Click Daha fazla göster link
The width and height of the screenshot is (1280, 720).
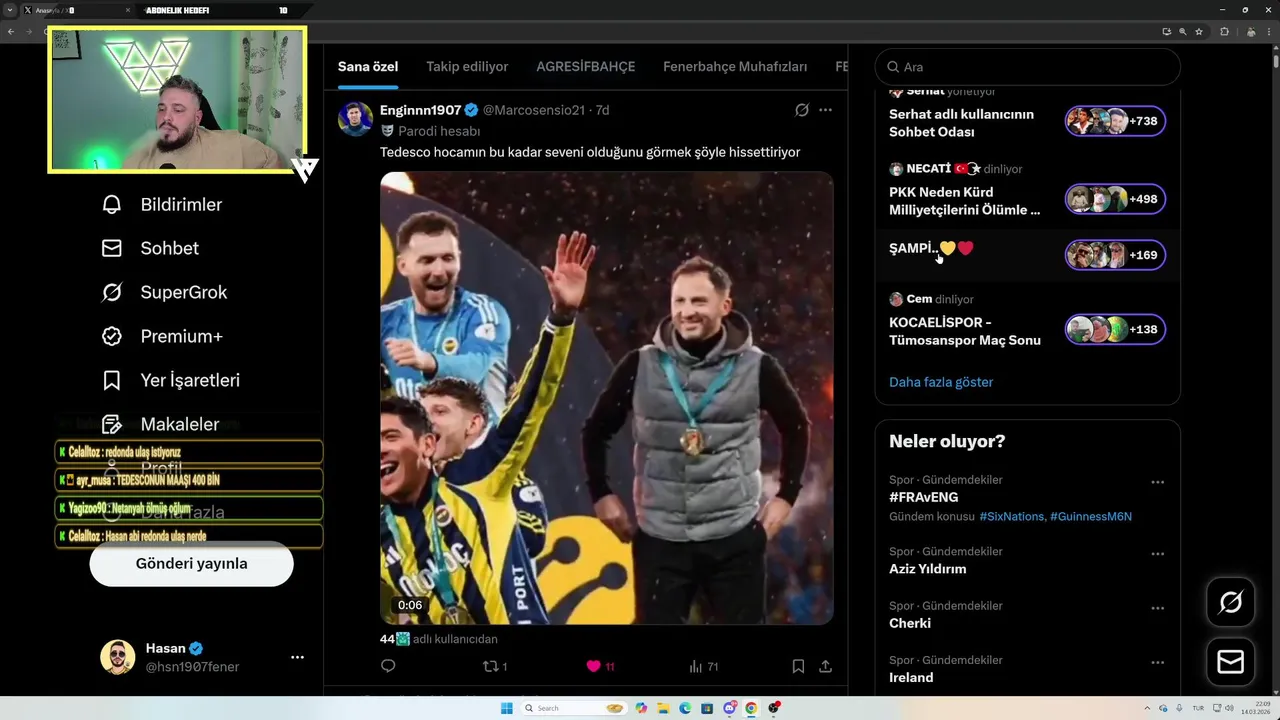941,382
